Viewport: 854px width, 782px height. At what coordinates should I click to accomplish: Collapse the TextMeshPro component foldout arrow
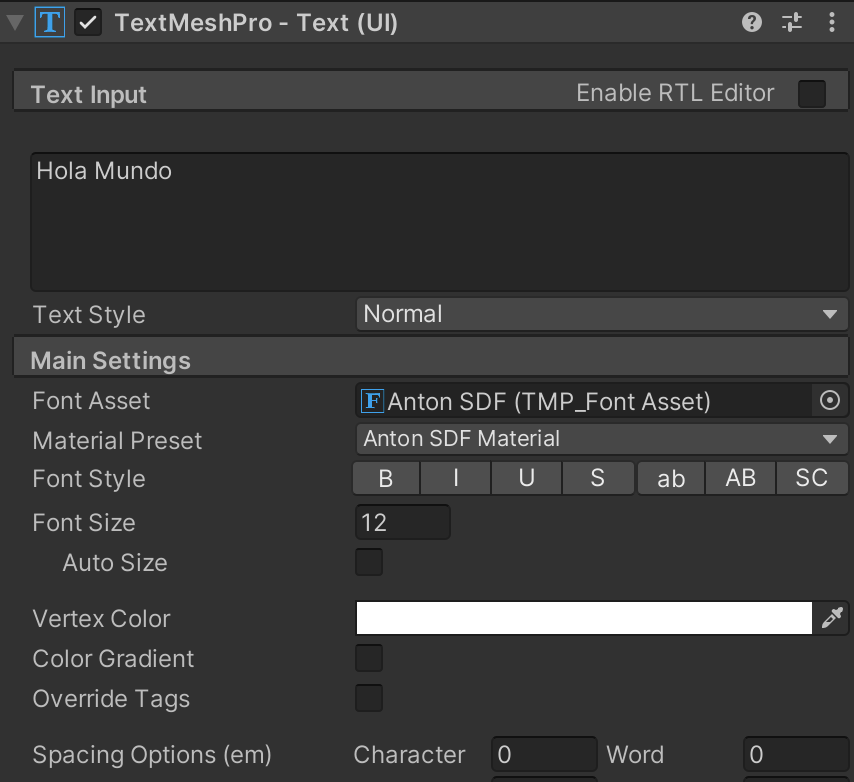(x=15, y=22)
